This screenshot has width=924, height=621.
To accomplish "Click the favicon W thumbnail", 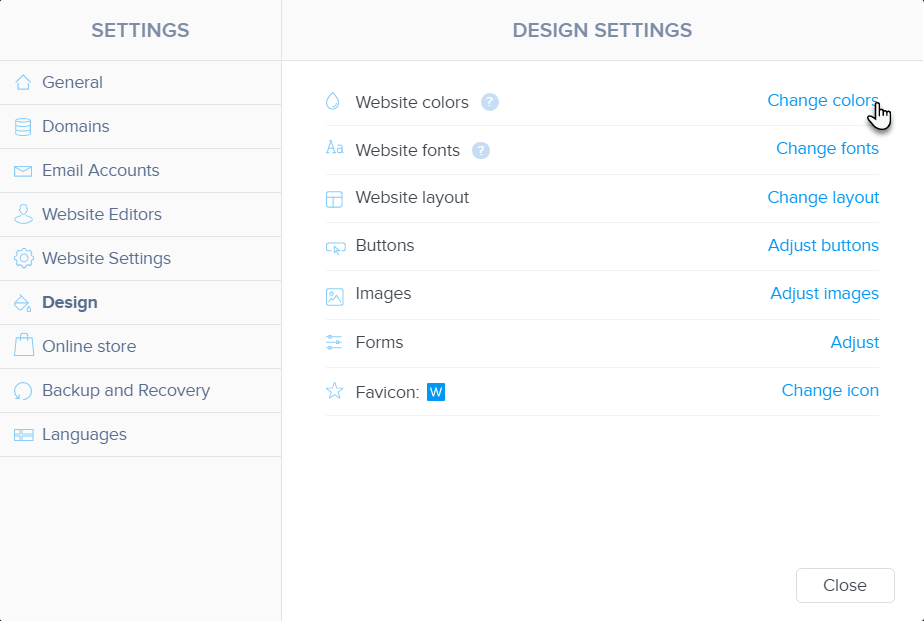I will (x=436, y=392).
